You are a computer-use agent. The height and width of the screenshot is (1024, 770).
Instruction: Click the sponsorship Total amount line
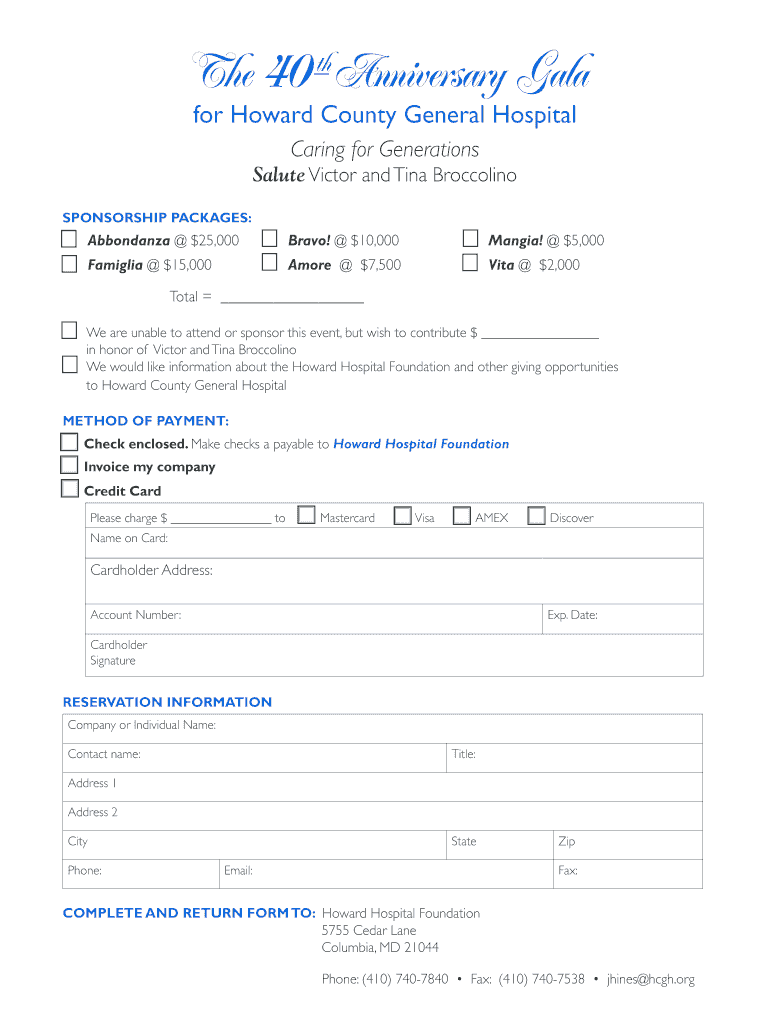pyautogui.click(x=291, y=296)
